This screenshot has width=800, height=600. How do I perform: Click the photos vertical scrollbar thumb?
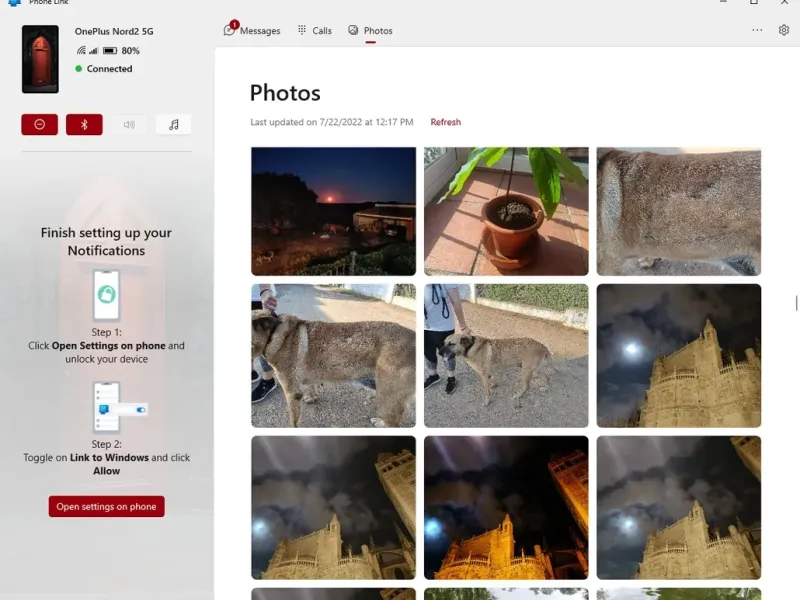(796, 303)
